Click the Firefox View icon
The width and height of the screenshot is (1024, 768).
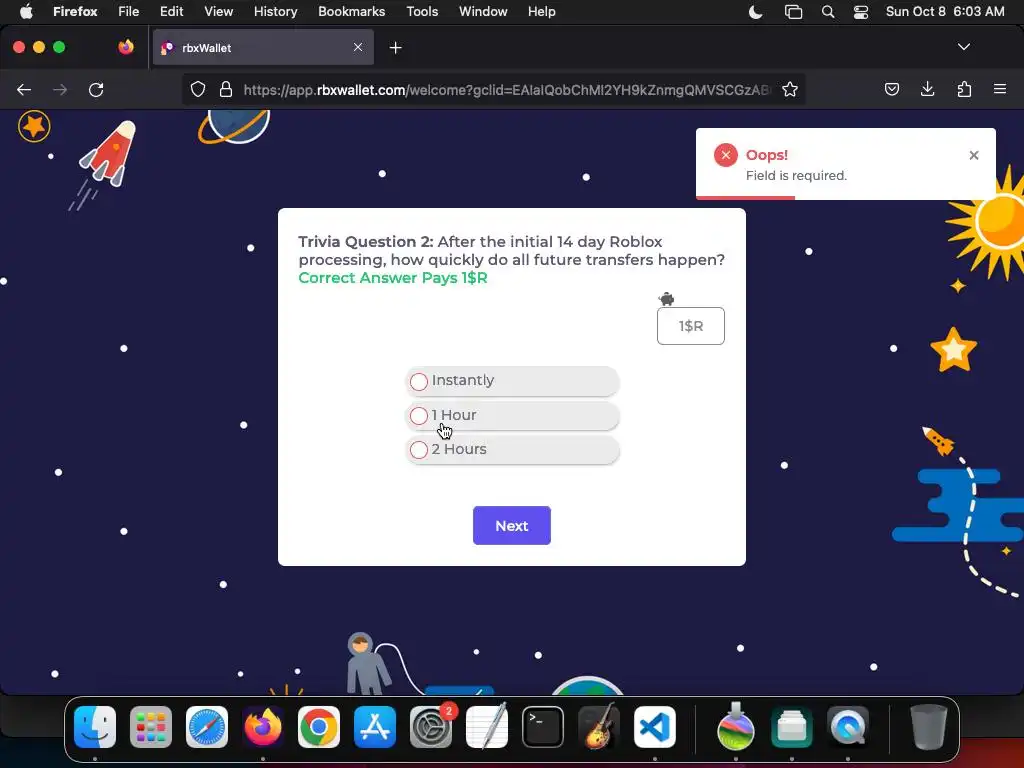126,47
